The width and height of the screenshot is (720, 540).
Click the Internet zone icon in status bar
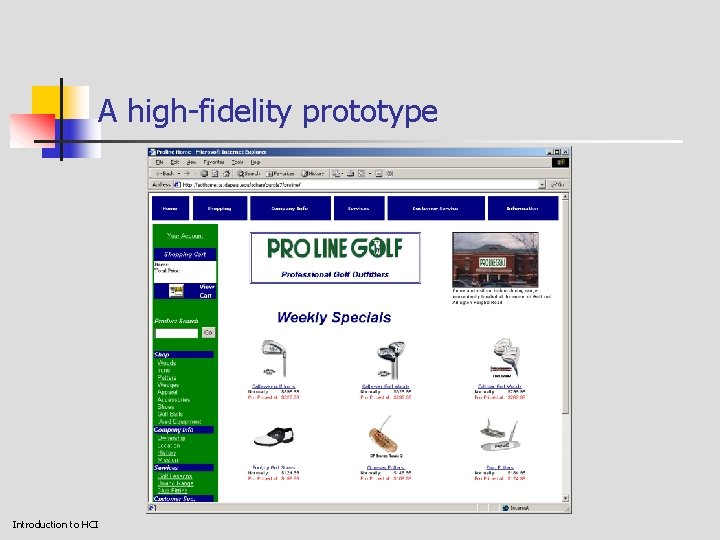tap(506, 508)
